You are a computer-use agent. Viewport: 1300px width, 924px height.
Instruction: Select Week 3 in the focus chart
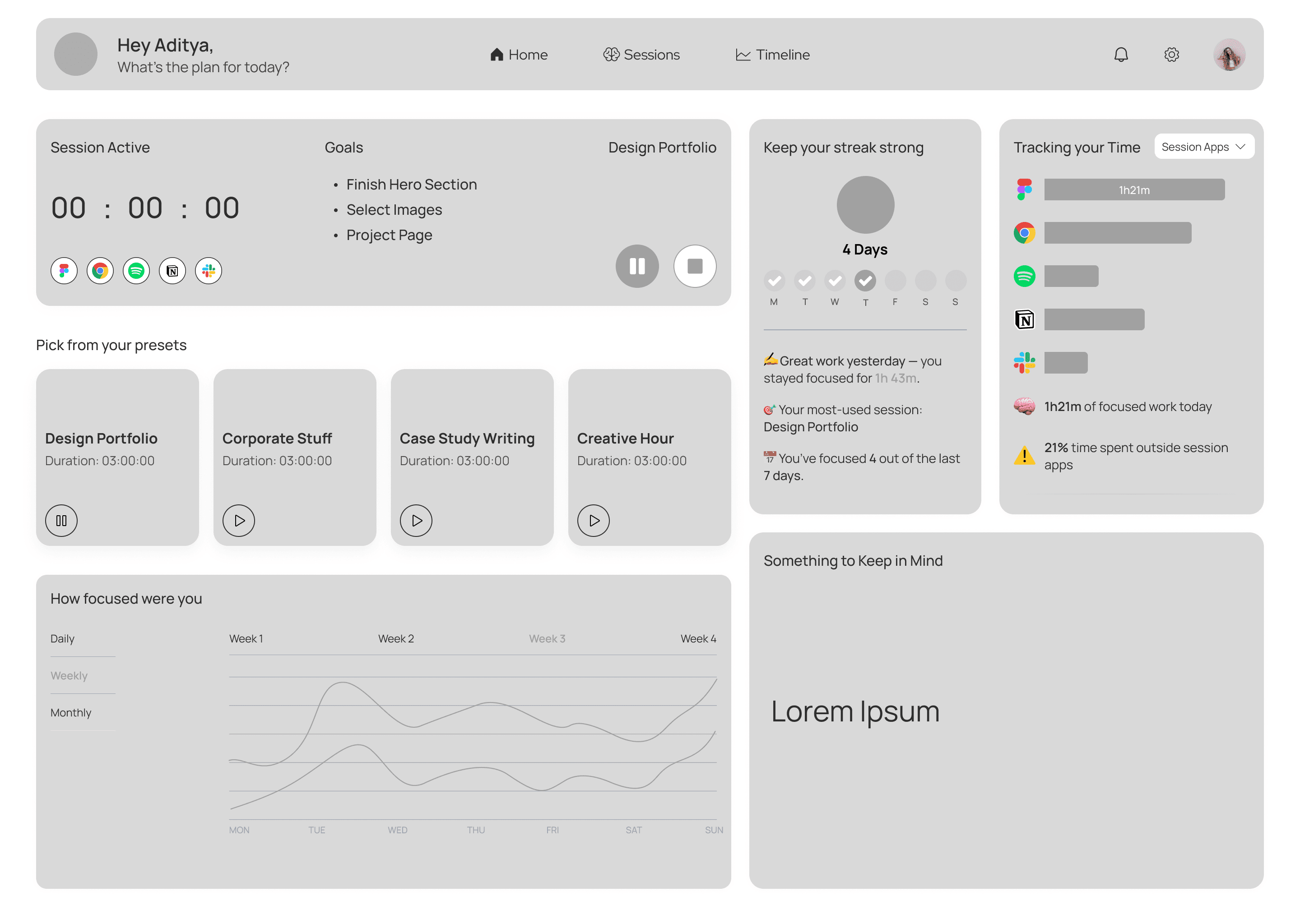click(547, 638)
